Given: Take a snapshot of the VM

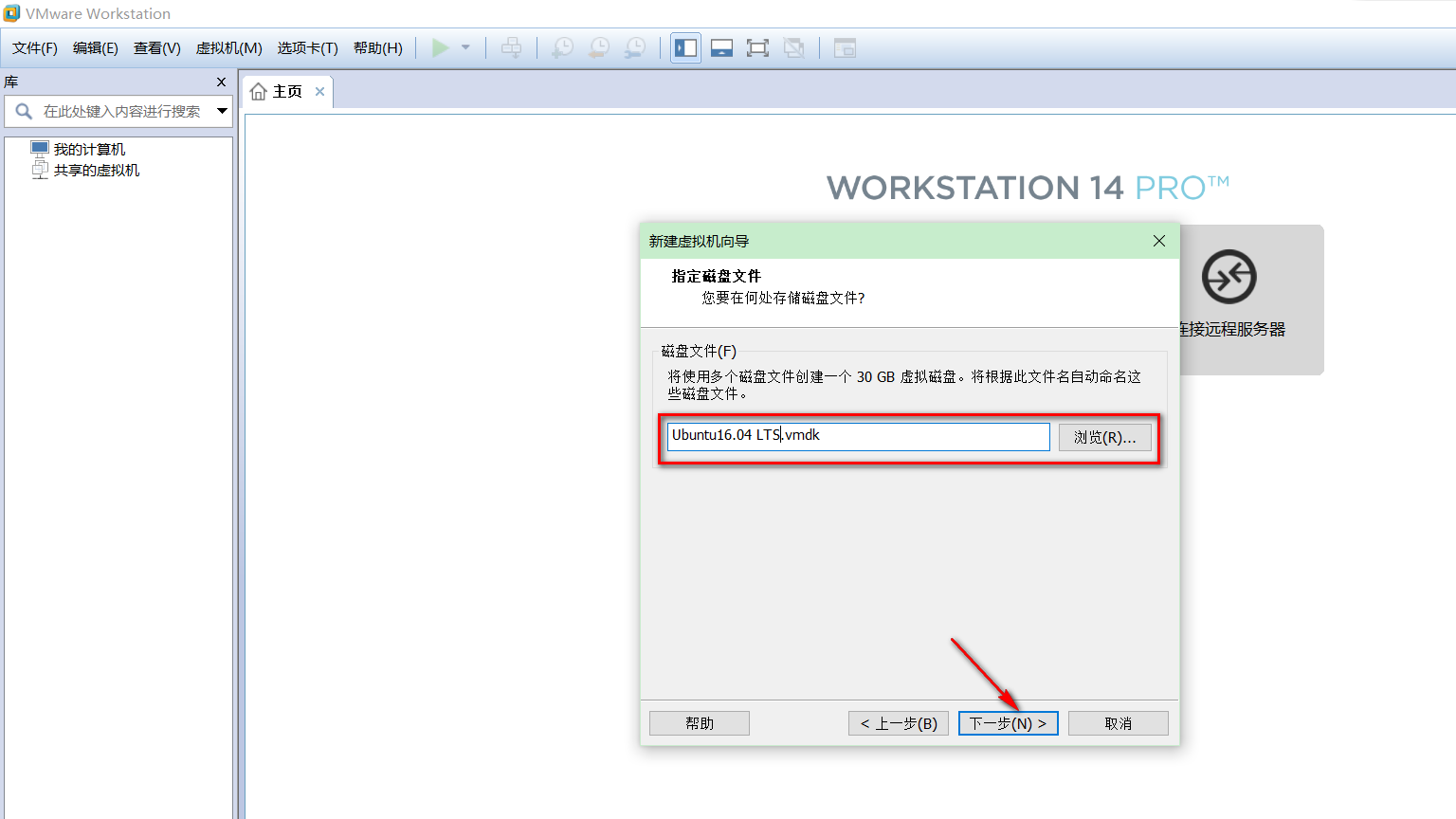Looking at the screenshot, I should pos(561,47).
